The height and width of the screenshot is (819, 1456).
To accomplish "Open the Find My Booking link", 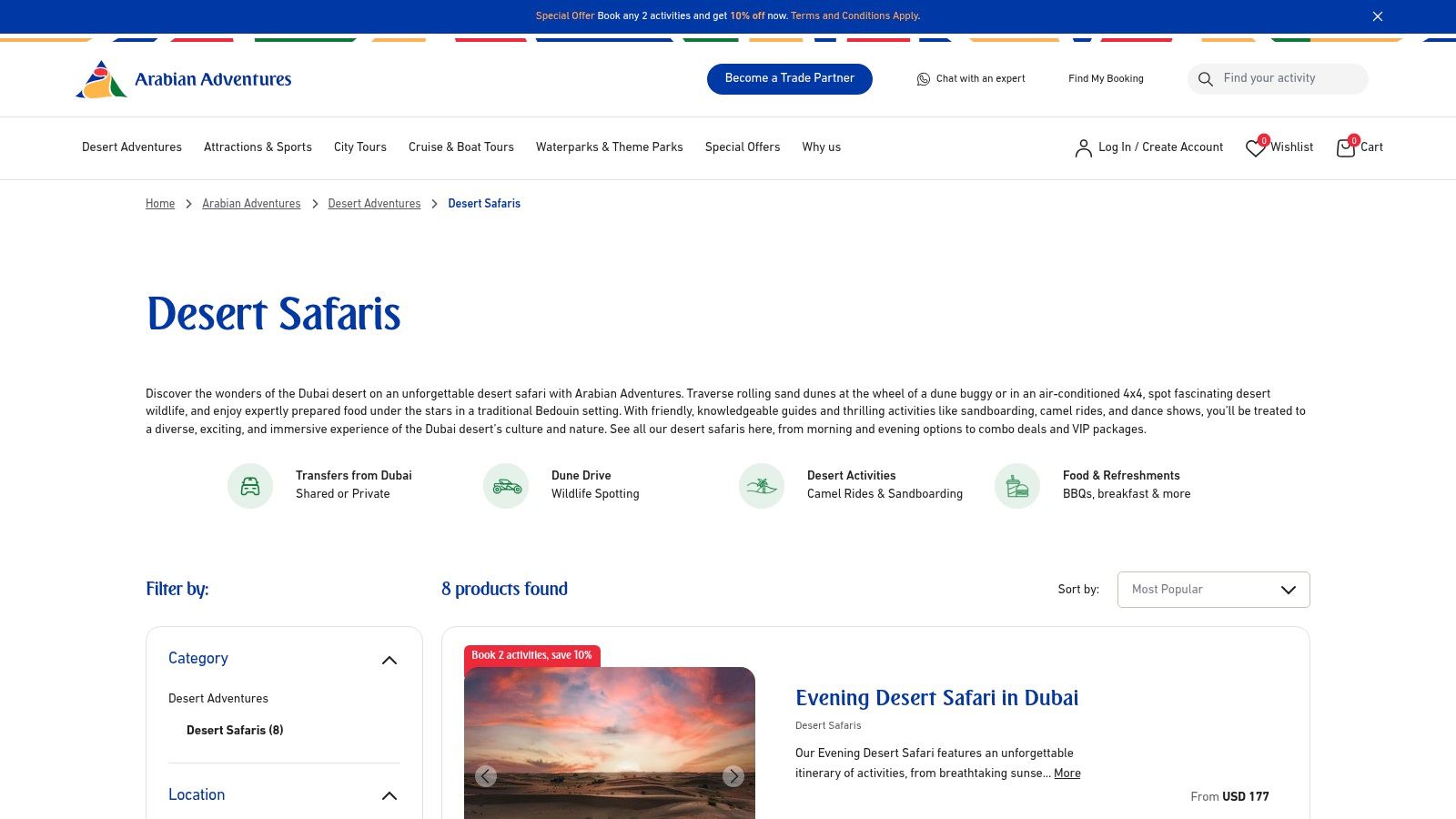I will click(x=1106, y=79).
